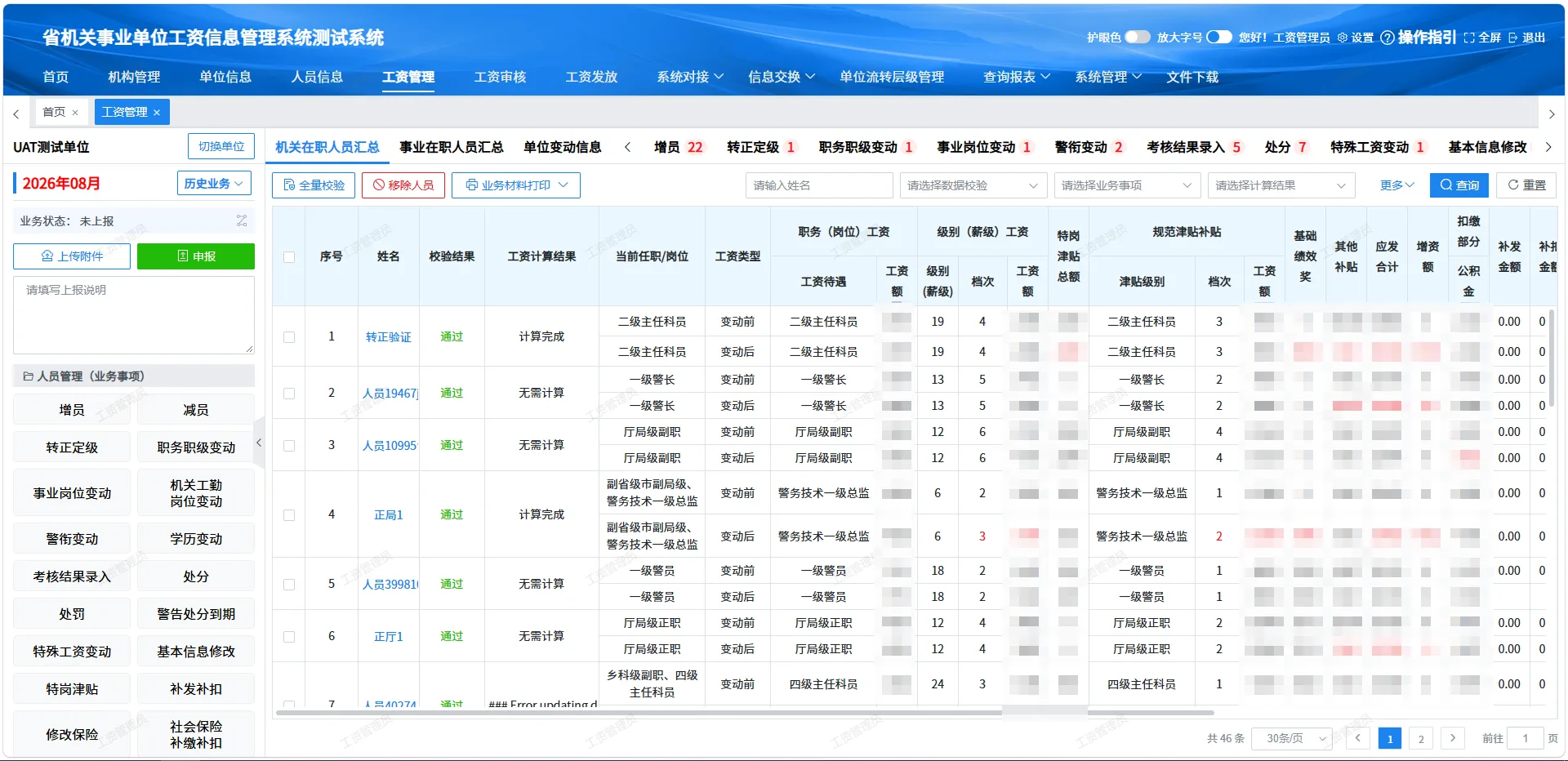This screenshot has width=1568, height=761.
Task: Open 请选择计算结果 dropdown
Action: coord(1281,185)
